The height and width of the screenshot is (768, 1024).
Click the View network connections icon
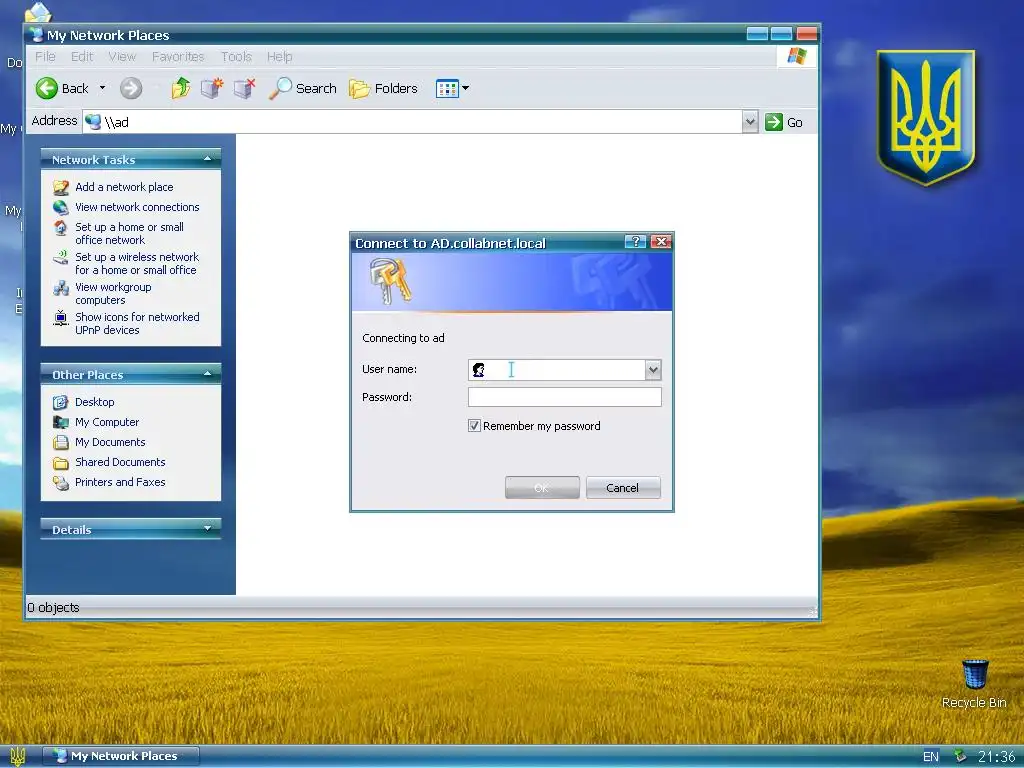pos(61,208)
